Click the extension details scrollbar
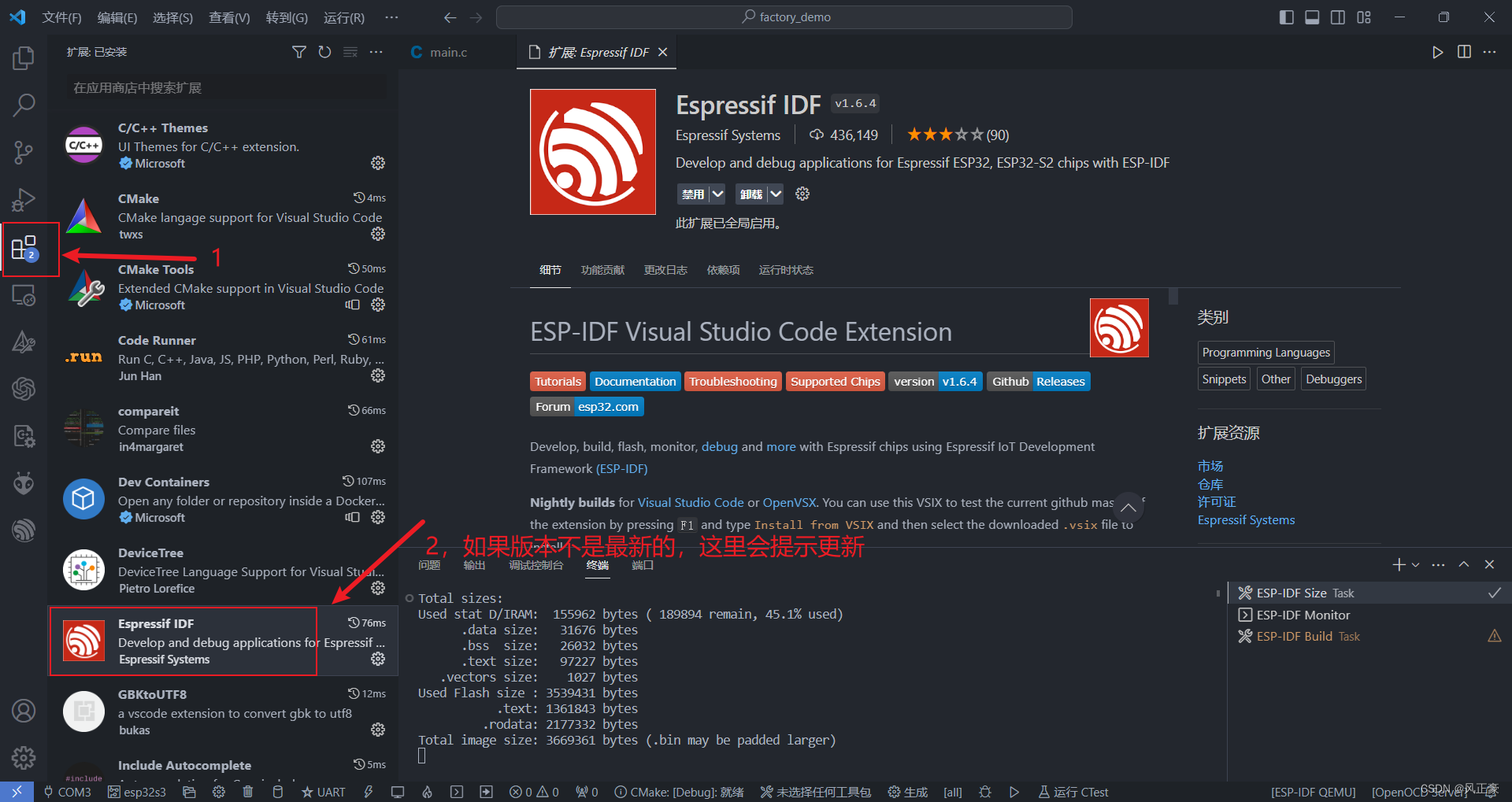The width and height of the screenshot is (1512, 802). (1173, 296)
